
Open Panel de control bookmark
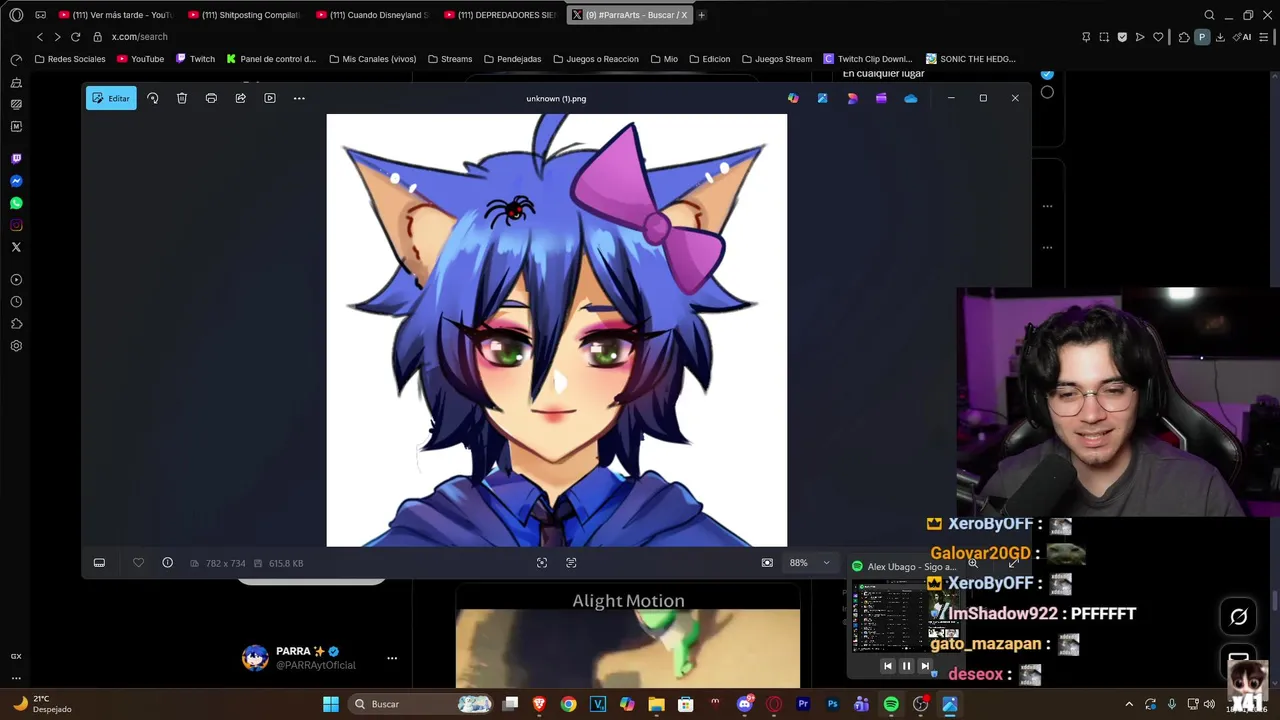(271, 59)
